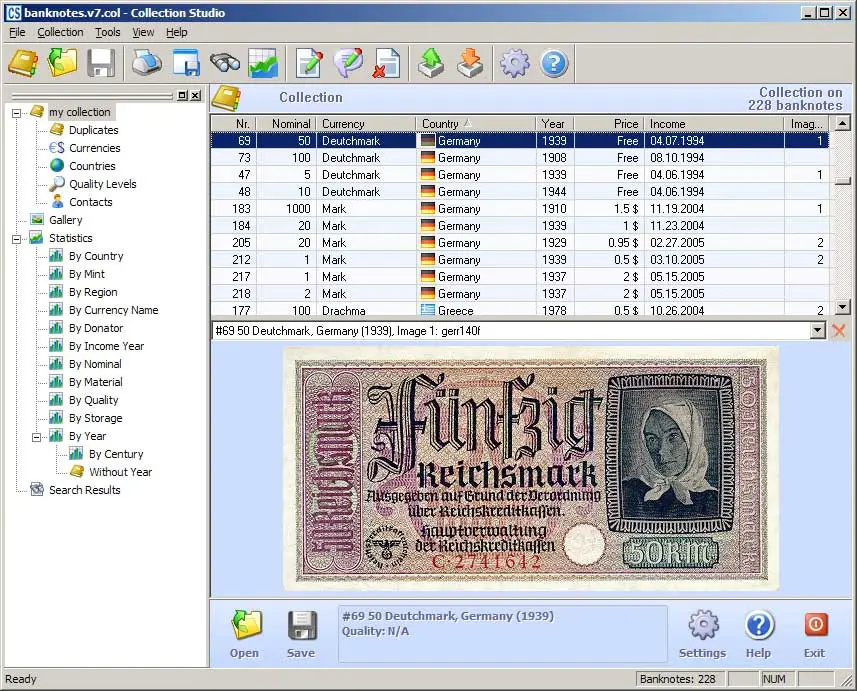Open the Collection menu
The image size is (857, 691).
click(60, 32)
